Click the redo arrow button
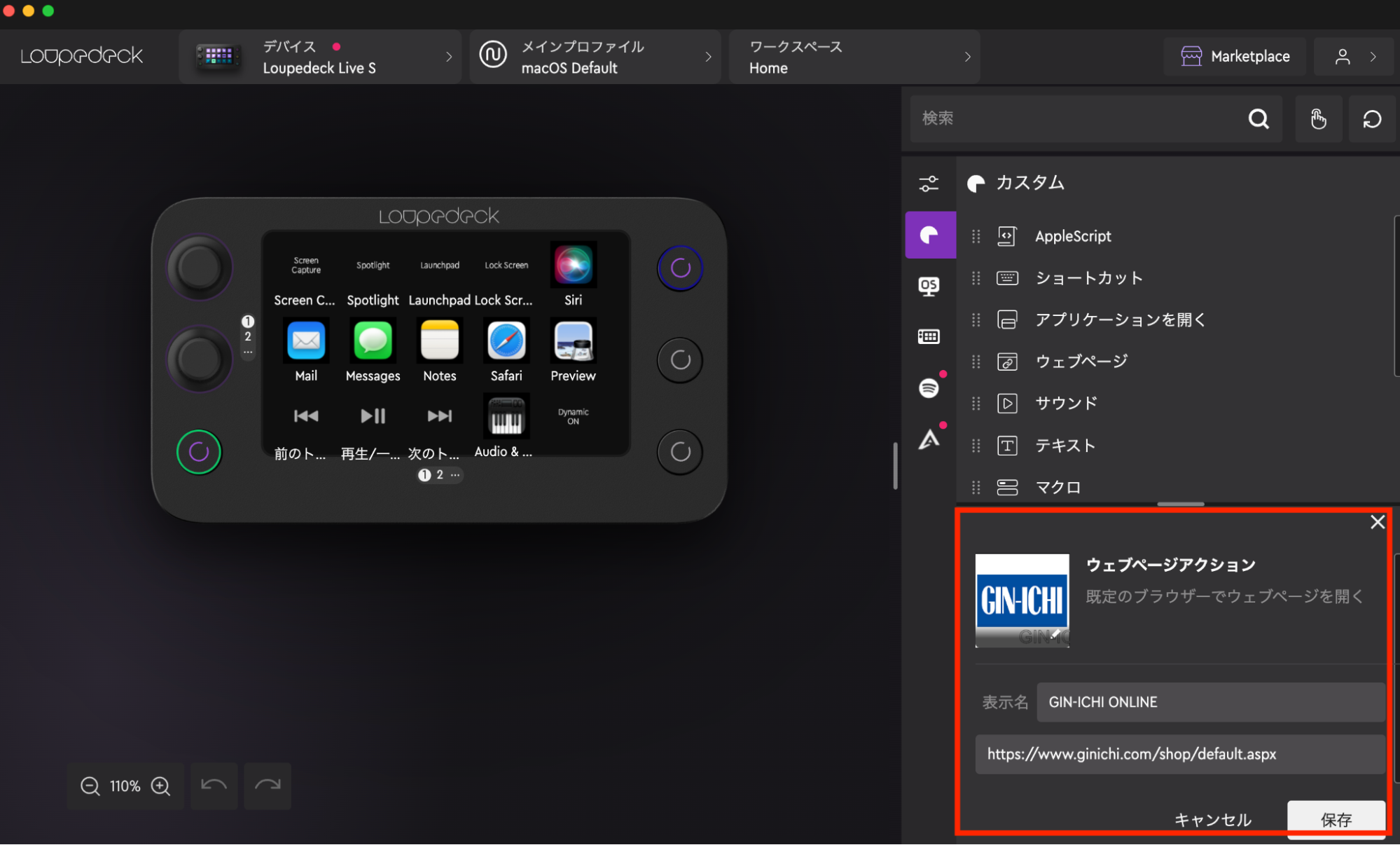 [x=268, y=786]
